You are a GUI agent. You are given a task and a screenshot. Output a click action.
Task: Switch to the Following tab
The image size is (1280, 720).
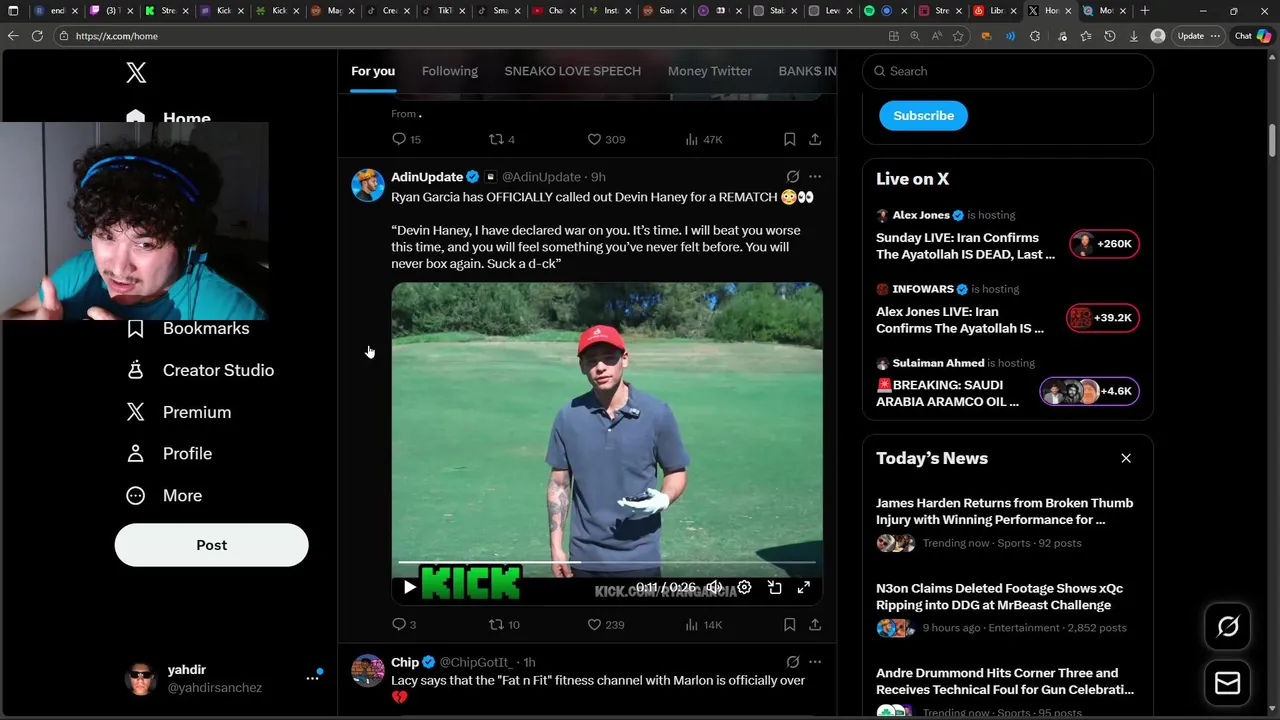(450, 71)
